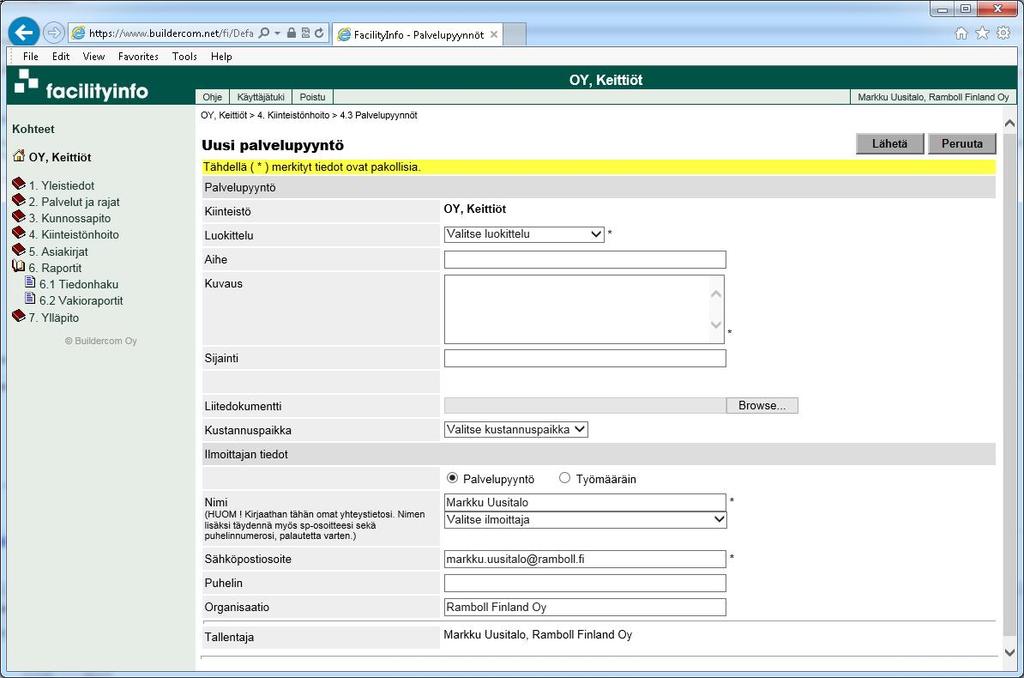
Task: Click the OY, Keittiöt sidebar link
Action: (x=60, y=157)
